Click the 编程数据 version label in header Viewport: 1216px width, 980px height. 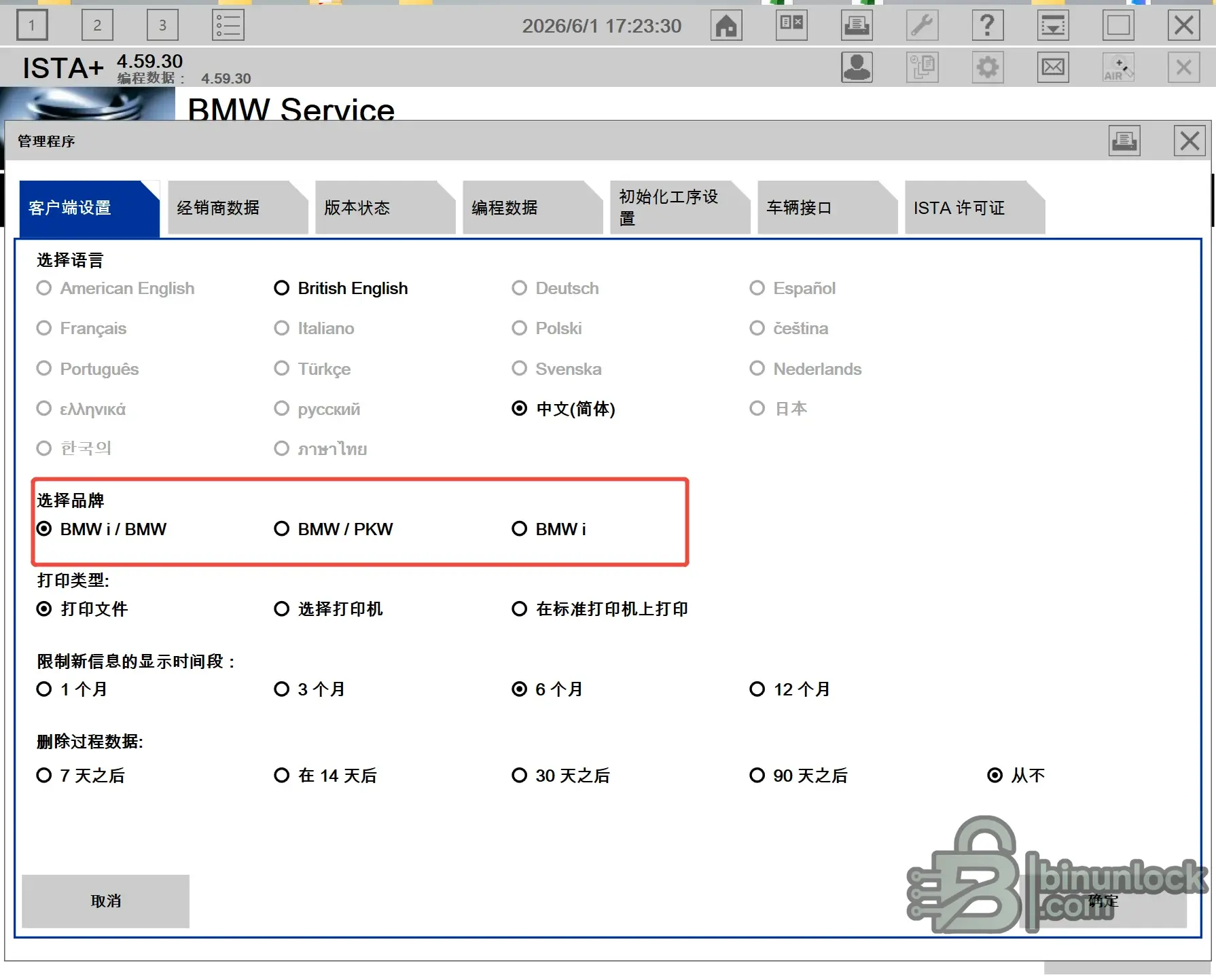tap(184, 79)
